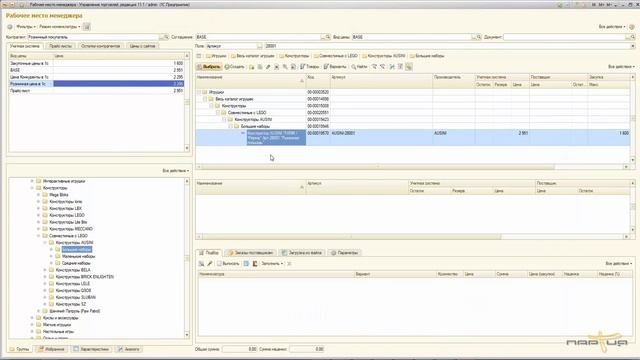The image size is (640, 360).
Task: Select the Маленькие наборы folder in tree
Action: [78, 256]
